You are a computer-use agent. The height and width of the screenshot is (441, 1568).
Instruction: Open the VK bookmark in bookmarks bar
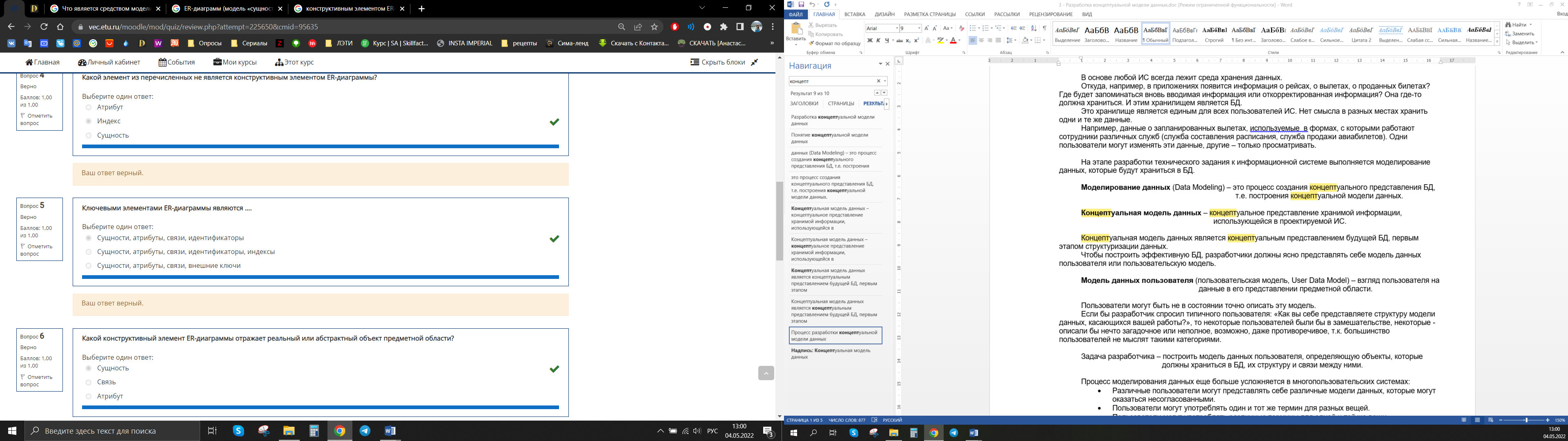(x=11, y=43)
